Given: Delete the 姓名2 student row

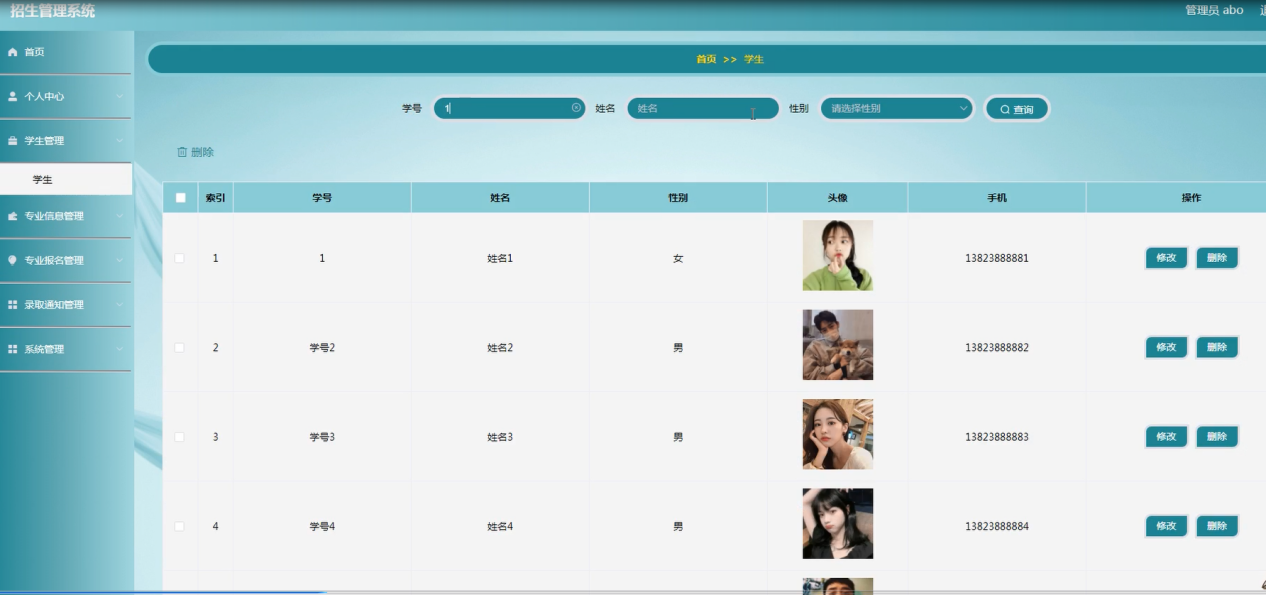Looking at the screenshot, I should coord(1217,347).
